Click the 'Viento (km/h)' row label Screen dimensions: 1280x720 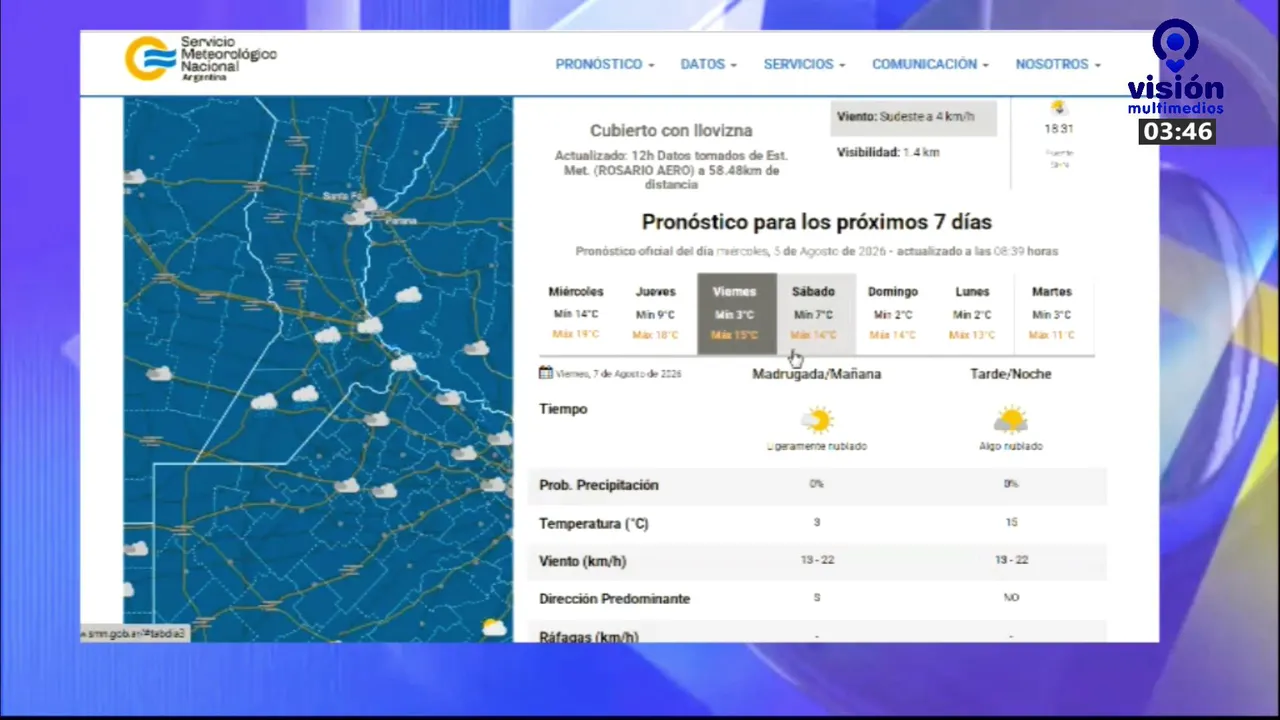583,562
